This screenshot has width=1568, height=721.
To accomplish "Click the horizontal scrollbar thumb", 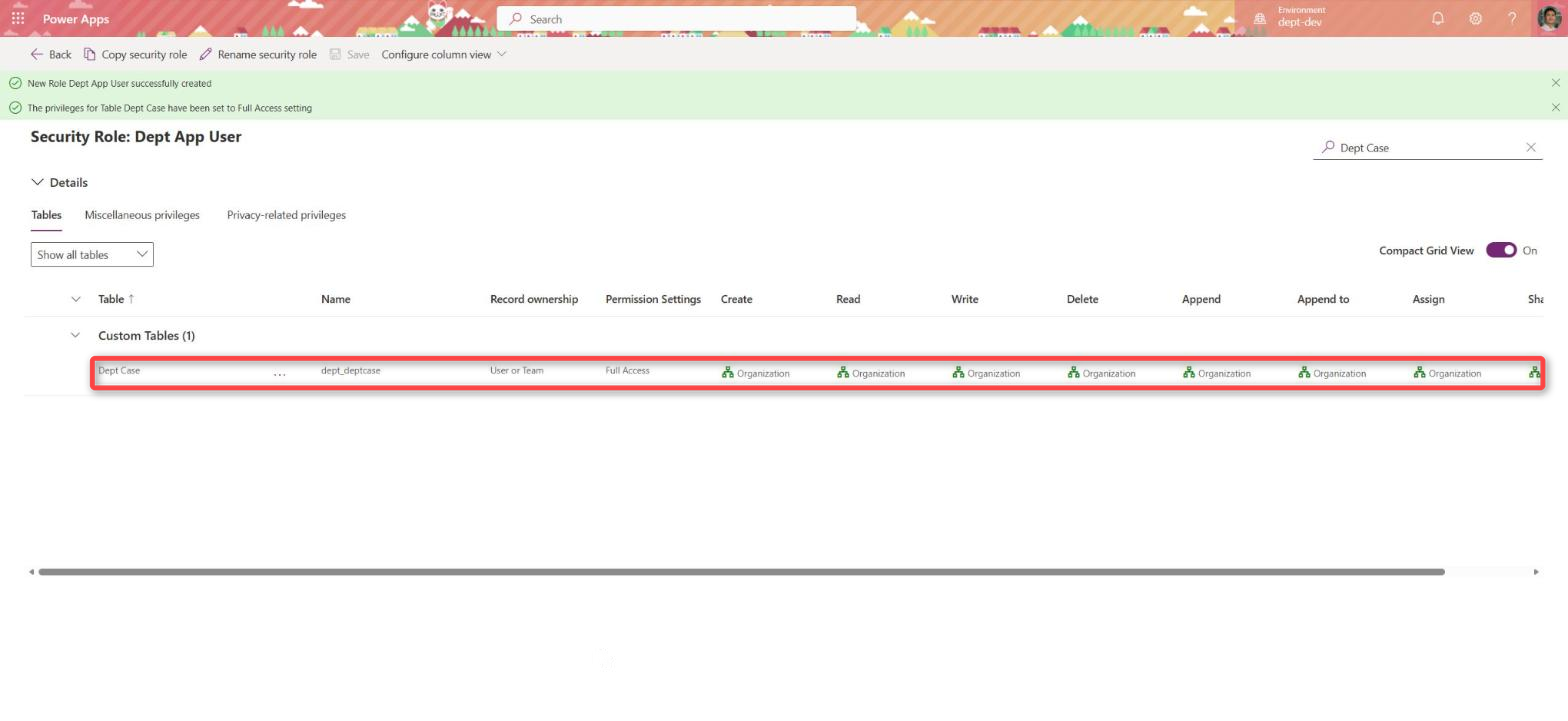I will [741, 572].
